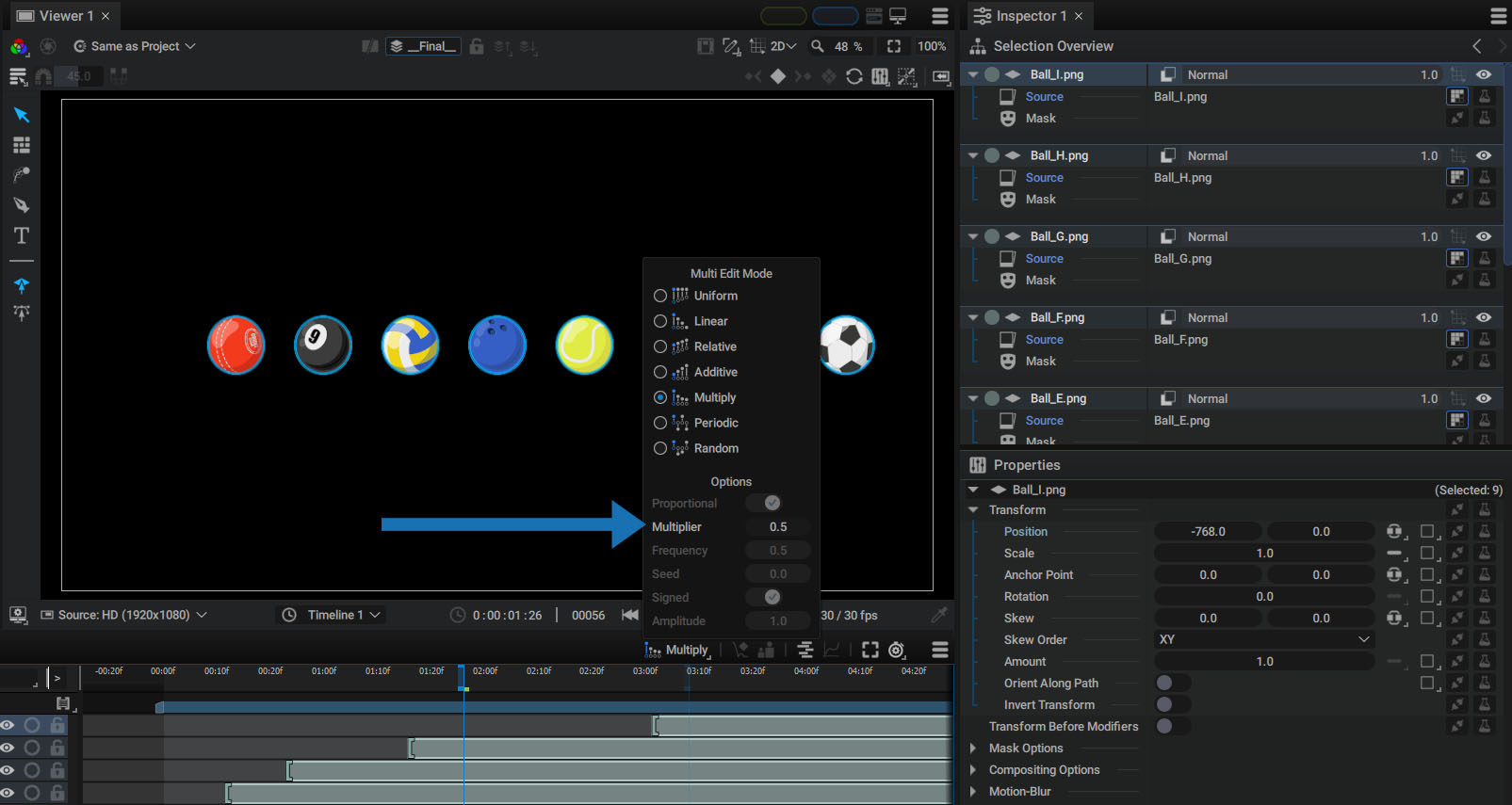Click the eyedropper icon near fps
Screen dimensions: 1512x805
(x=938, y=615)
